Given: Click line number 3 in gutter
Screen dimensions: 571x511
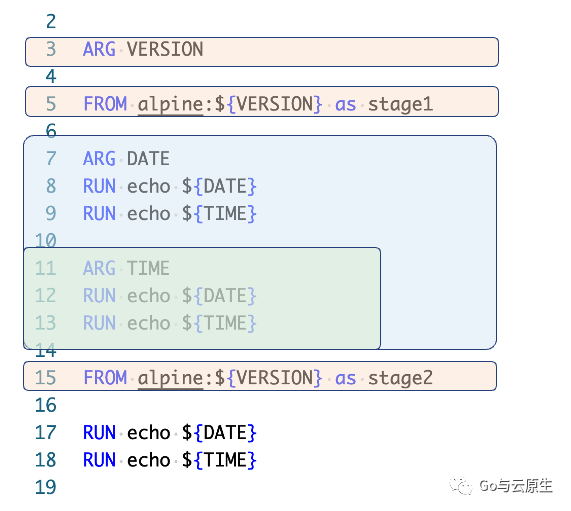Looking at the screenshot, I should tap(51, 49).
